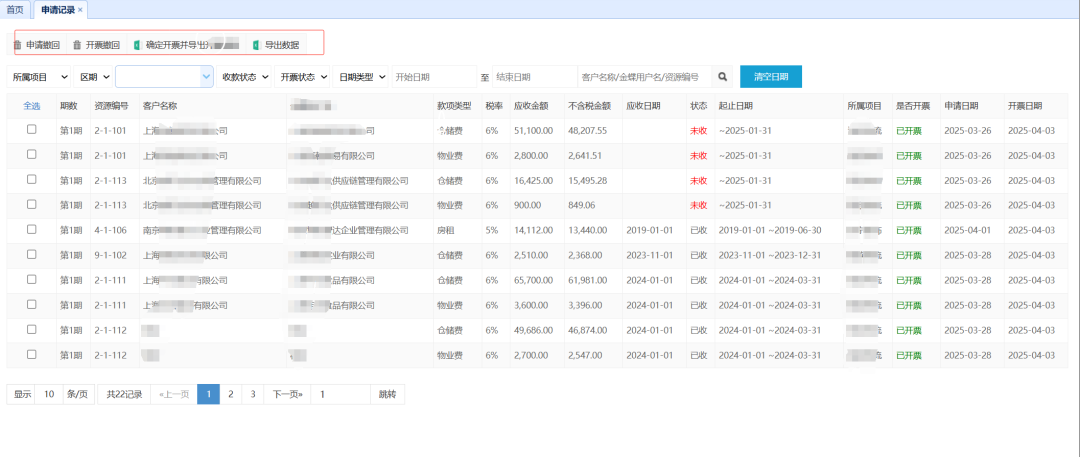Click the 客户名称/金蝶用户名/资源编号 search field

tap(645, 77)
